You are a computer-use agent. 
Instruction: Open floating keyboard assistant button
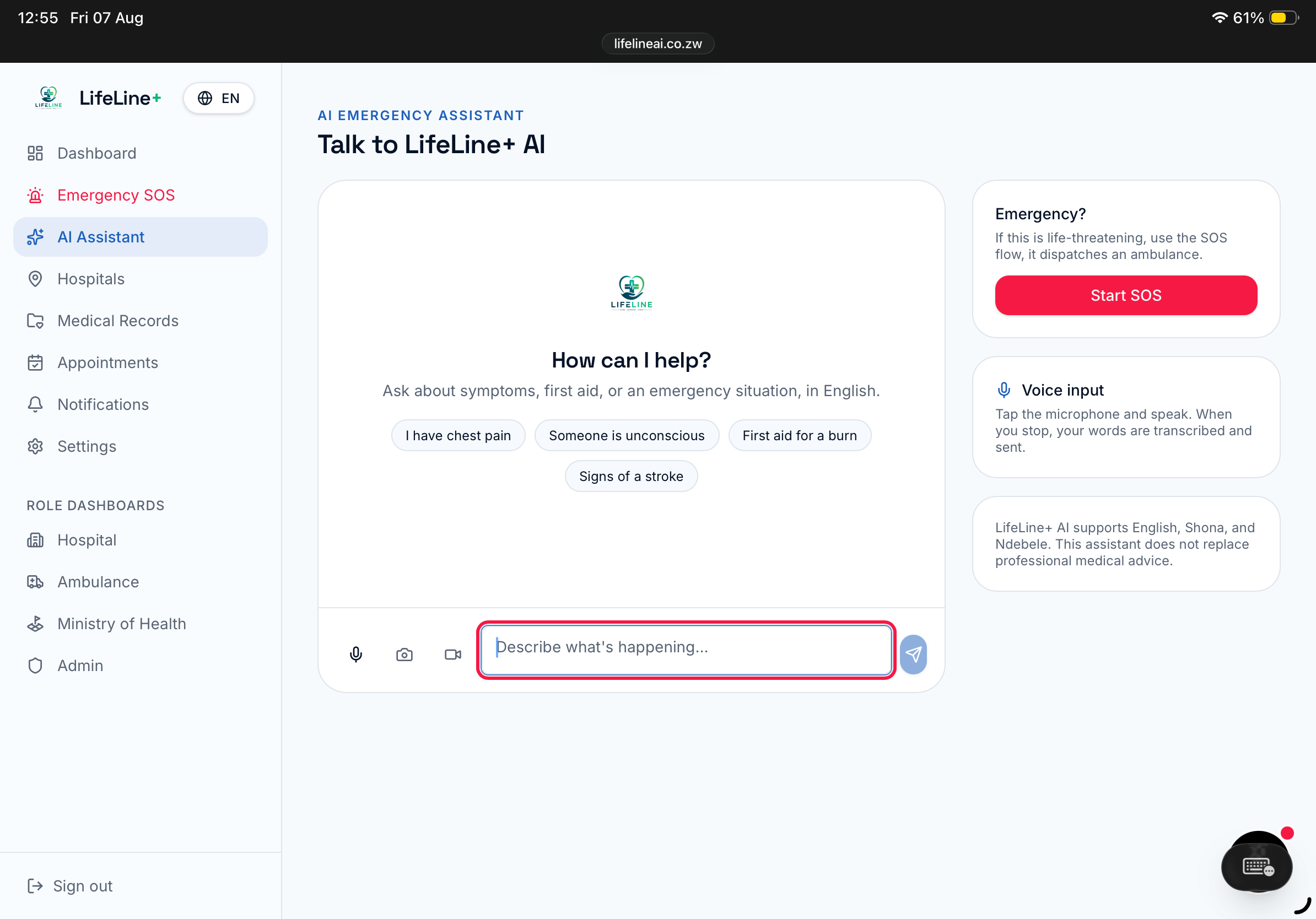pyautogui.click(x=1257, y=867)
